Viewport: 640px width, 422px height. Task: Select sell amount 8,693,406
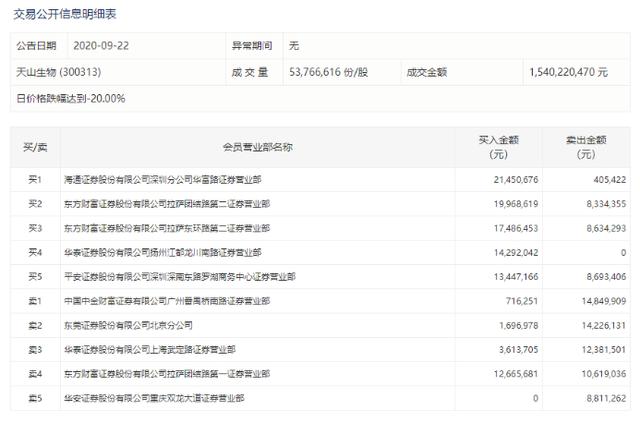click(x=607, y=277)
